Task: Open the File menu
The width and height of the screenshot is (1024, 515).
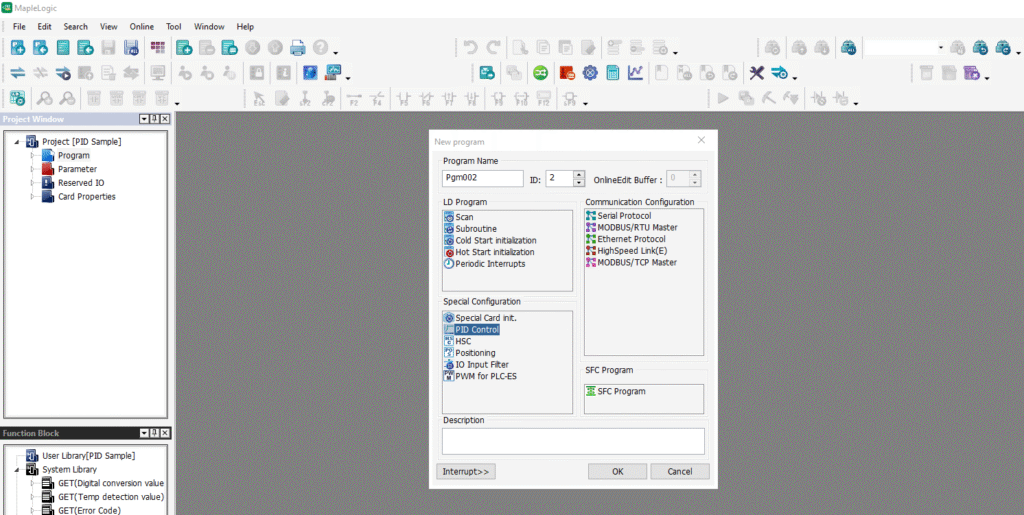Action: 19,27
